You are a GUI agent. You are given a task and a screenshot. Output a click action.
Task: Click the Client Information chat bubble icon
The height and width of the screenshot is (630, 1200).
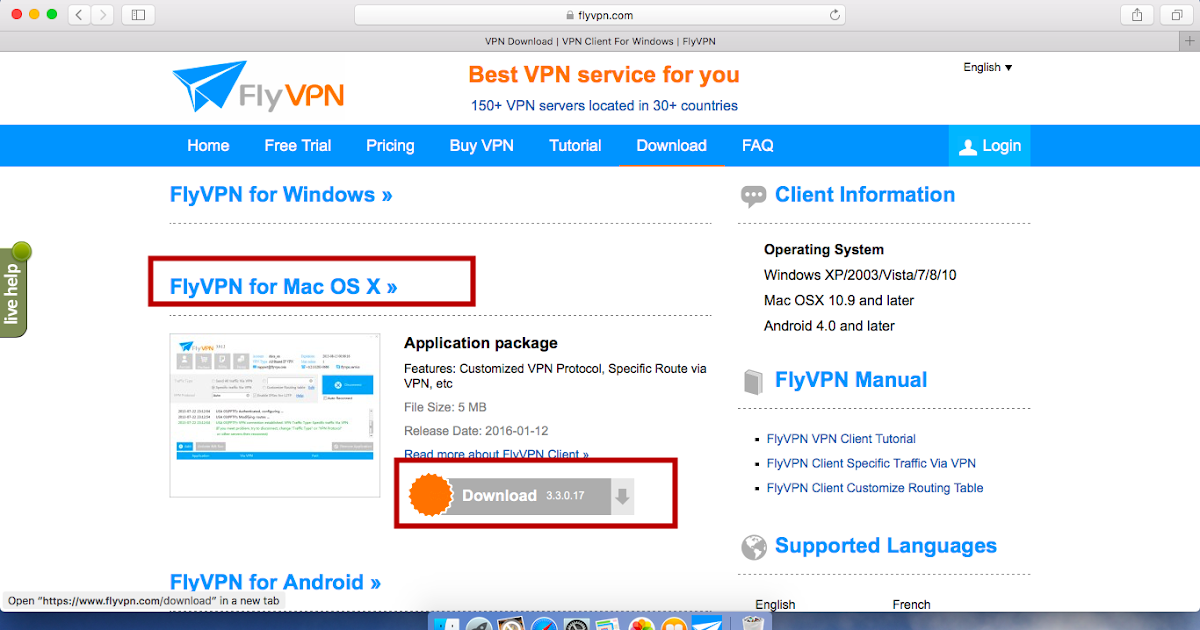[x=753, y=196]
